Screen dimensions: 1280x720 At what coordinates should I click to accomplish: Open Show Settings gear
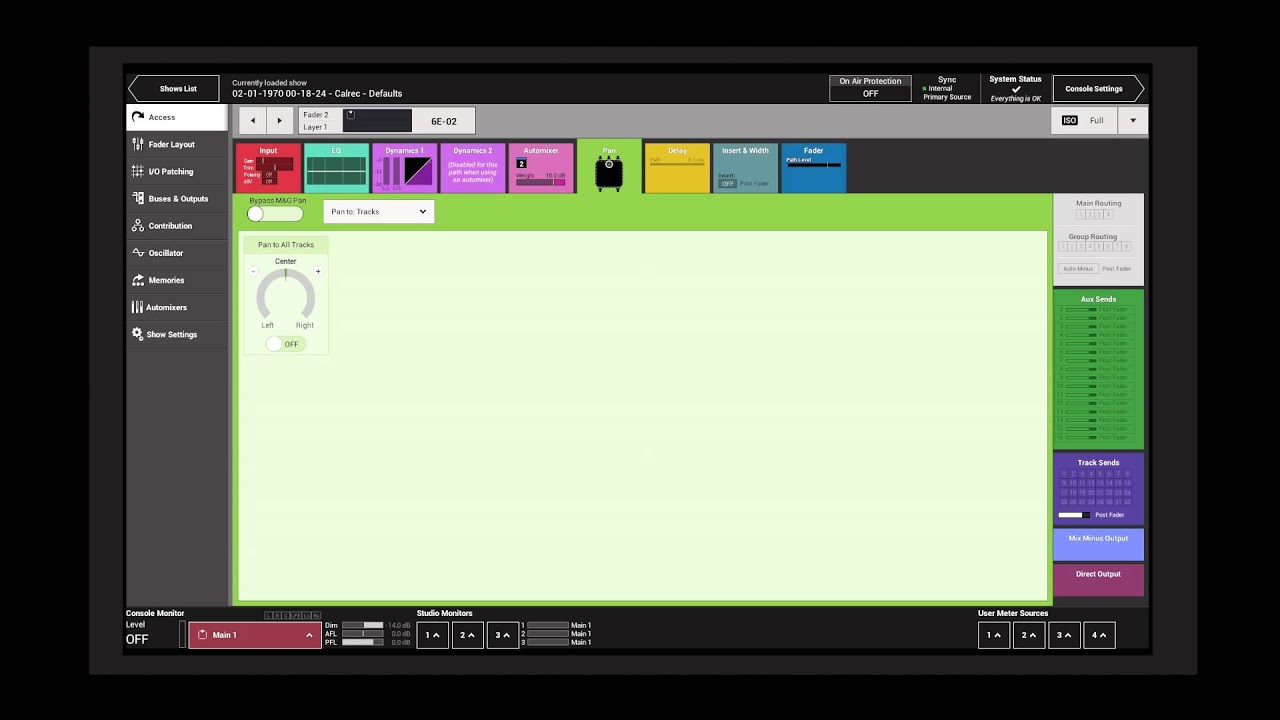click(x=177, y=334)
